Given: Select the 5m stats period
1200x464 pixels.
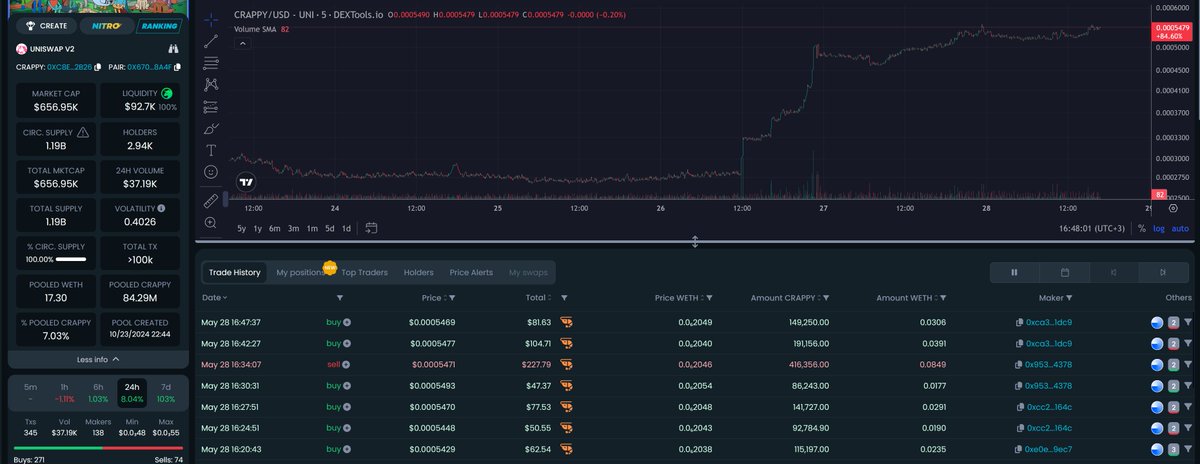Looking at the screenshot, I should pyautogui.click(x=31, y=392).
